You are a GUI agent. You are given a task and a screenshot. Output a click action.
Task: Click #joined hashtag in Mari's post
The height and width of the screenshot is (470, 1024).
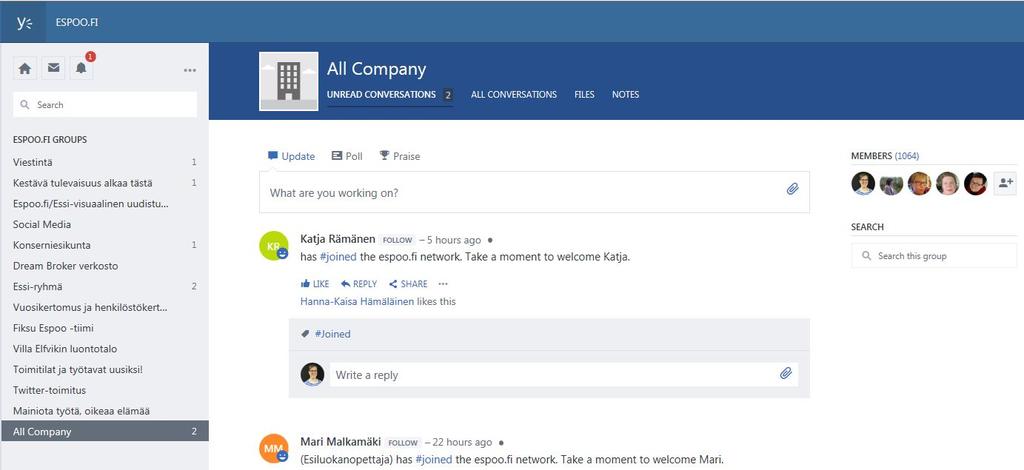434,459
